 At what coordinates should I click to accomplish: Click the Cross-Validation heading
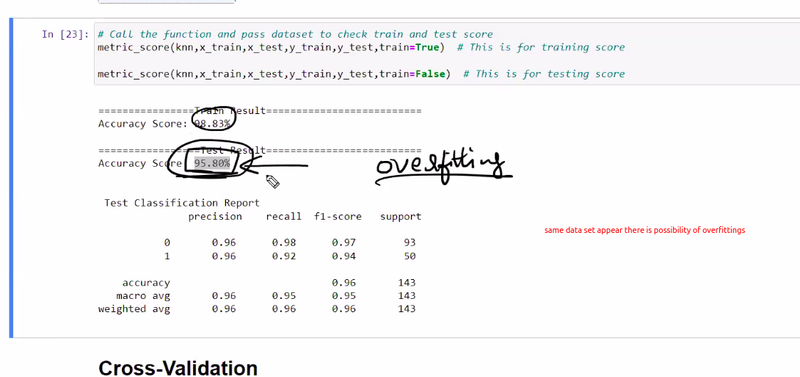[178, 368]
